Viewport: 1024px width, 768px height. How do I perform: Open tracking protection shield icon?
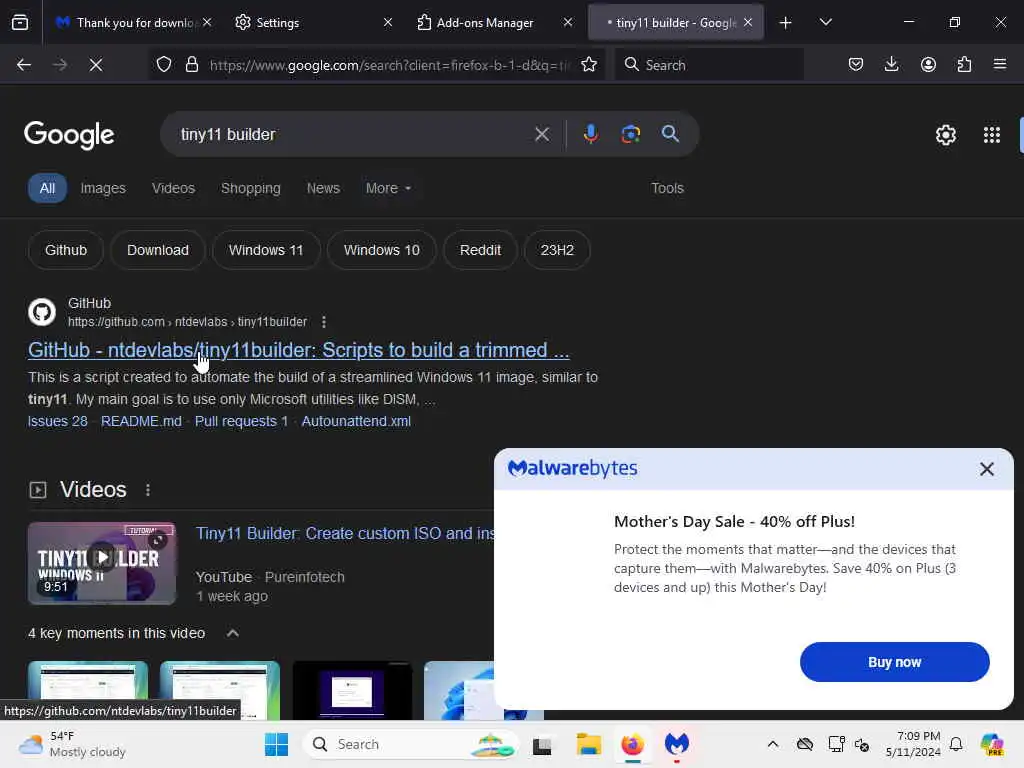(164, 64)
